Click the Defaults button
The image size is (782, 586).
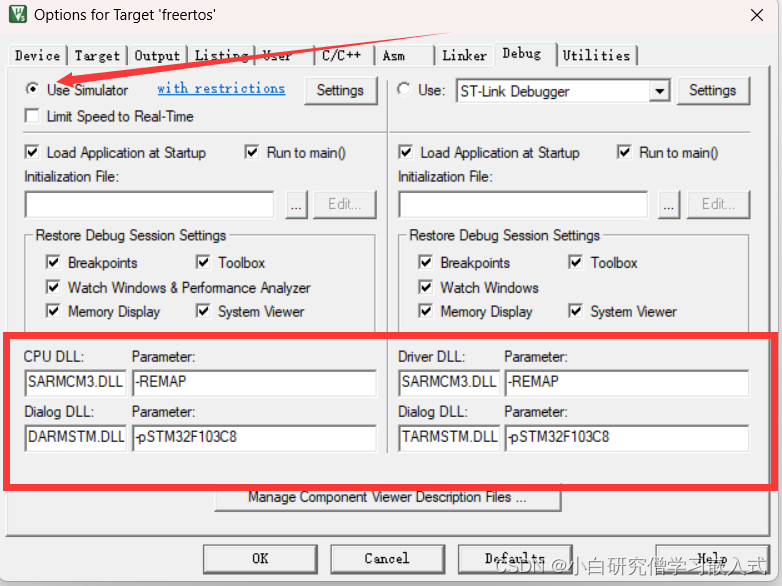[515, 558]
